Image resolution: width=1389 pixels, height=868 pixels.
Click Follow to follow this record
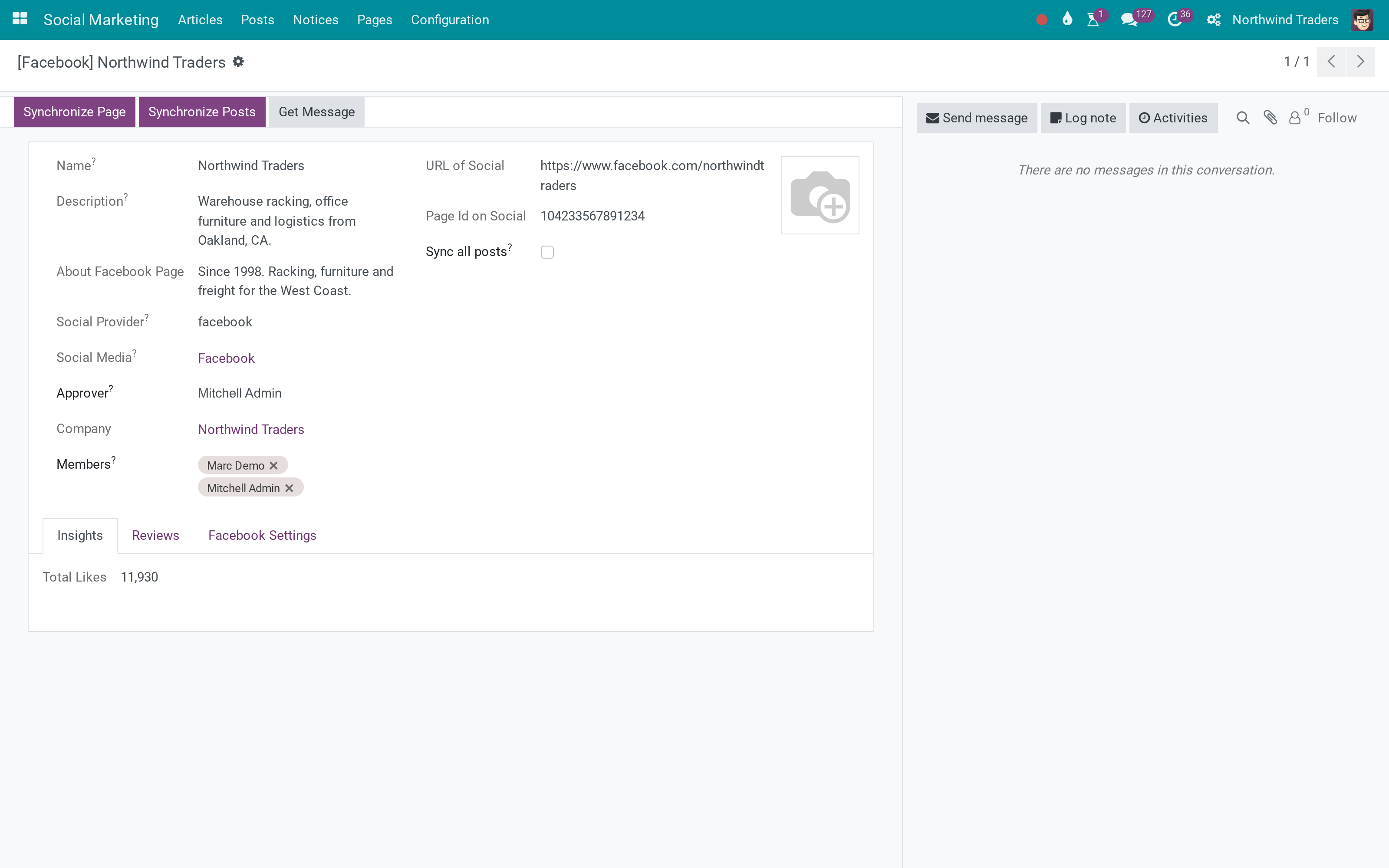(x=1337, y=118)
